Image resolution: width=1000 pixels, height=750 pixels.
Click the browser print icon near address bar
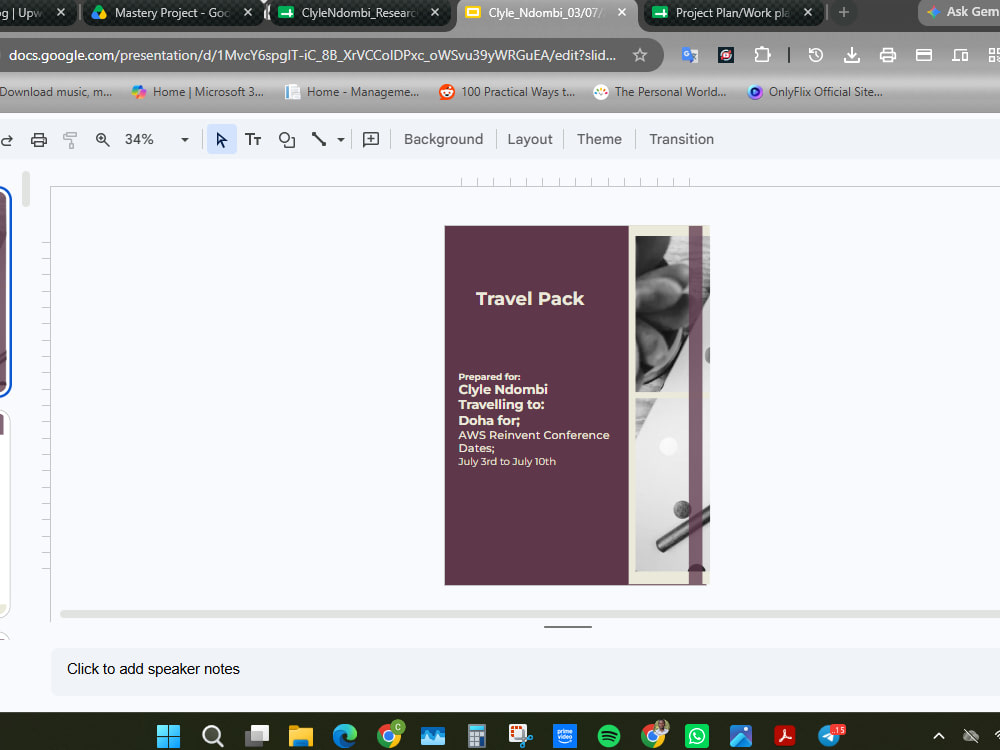pyautogui.click(x=887, y=55)
